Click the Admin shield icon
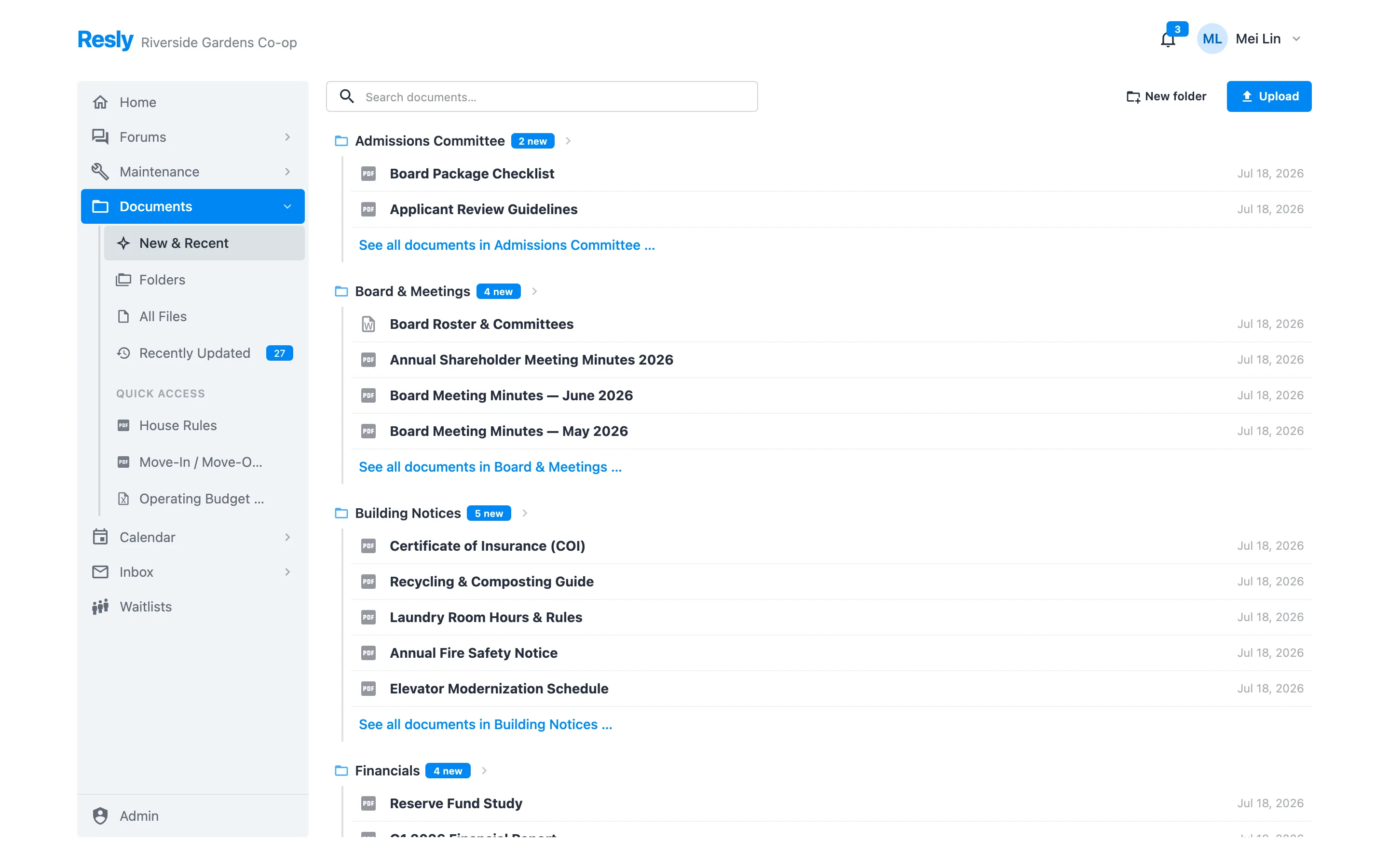The width and height of the screenshot is (1389, 868). pos(100,816)
